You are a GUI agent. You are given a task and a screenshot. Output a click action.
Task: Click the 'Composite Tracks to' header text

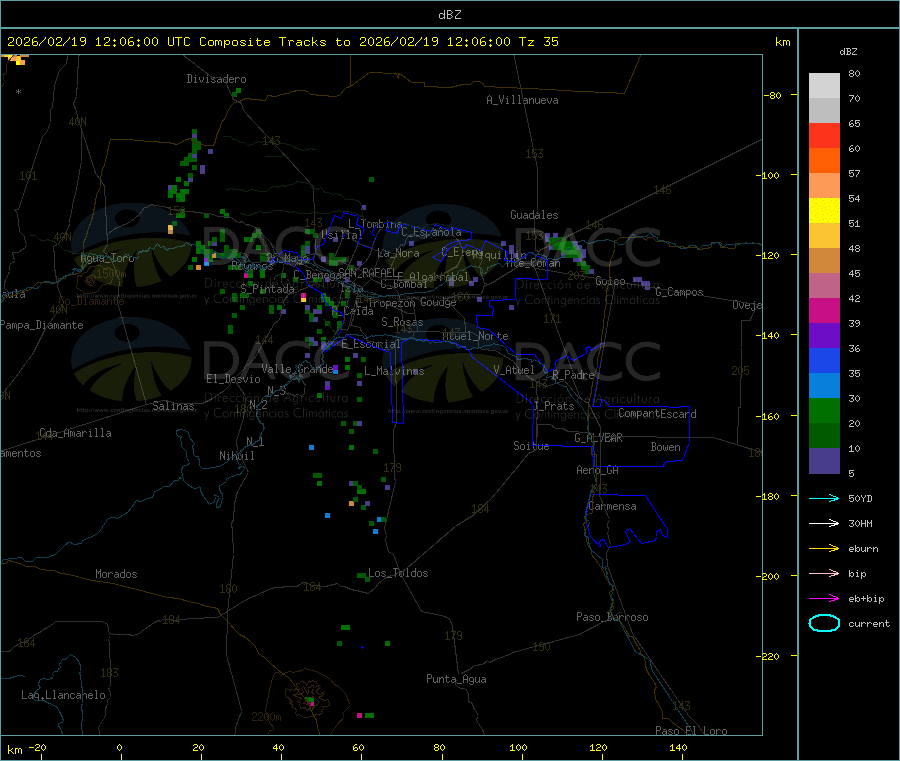pyautogui.click(x=274, y=42)
